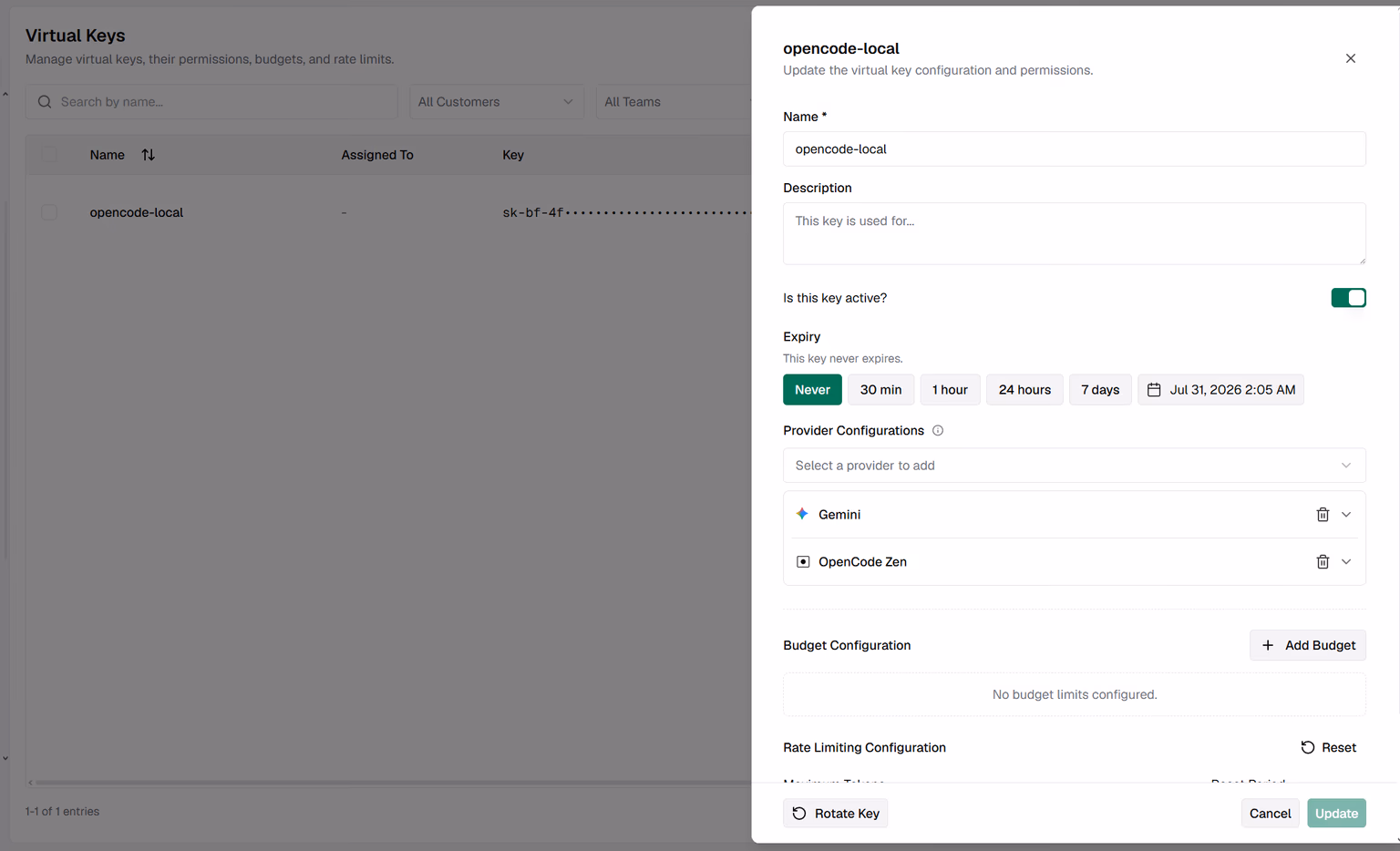Click the Provider Configurations info icon
1400x851 pixels.
(x=938, y=430)
